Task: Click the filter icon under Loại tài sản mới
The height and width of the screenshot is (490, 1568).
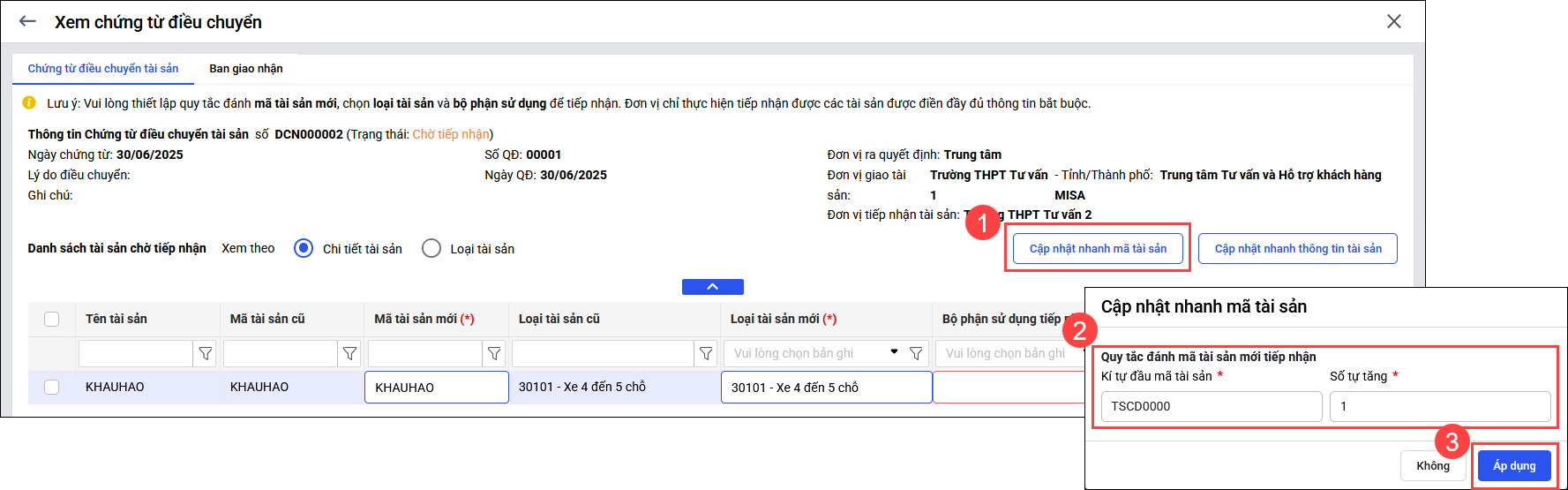Action: (916, 354)
